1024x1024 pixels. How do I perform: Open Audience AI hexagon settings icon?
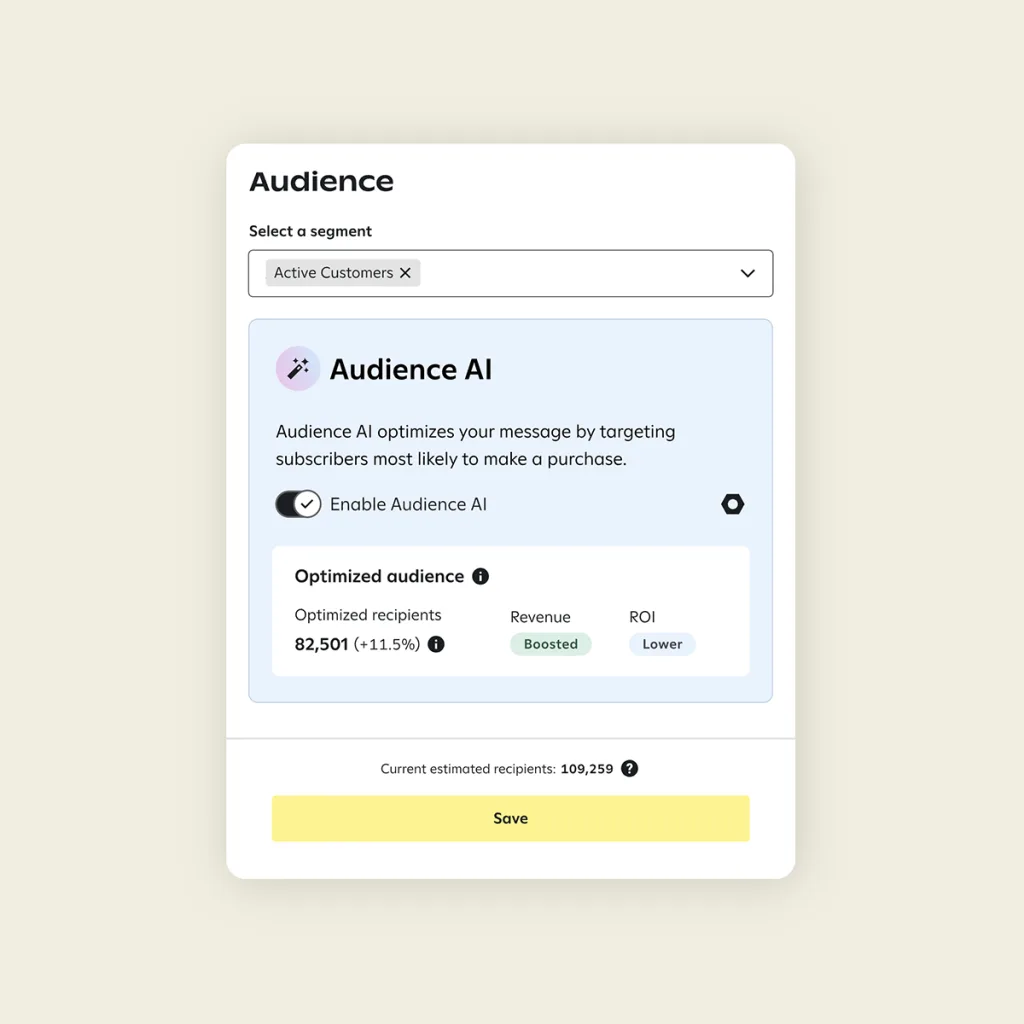coord(733,504)
